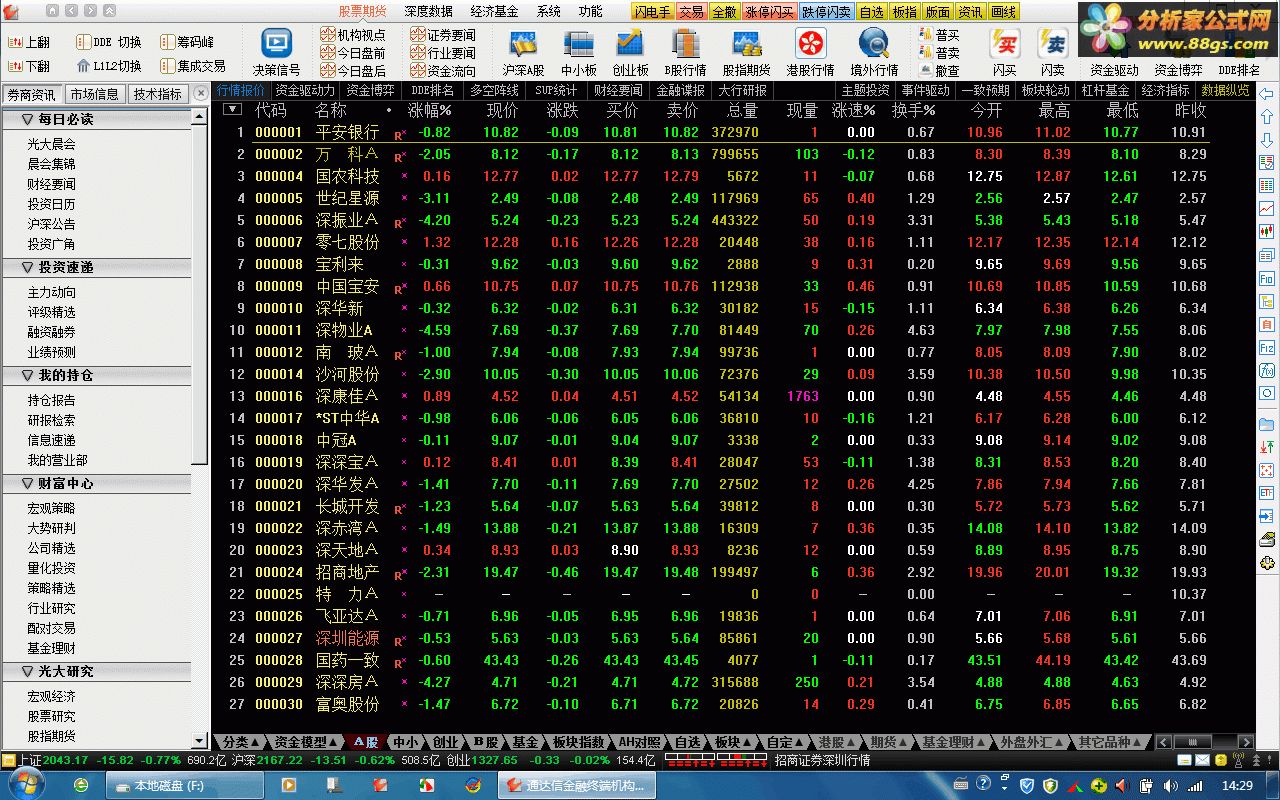Expand the 分类 bottom tab menu
Viewport: 1280px width, 800px height.
[x=241, y=742]
